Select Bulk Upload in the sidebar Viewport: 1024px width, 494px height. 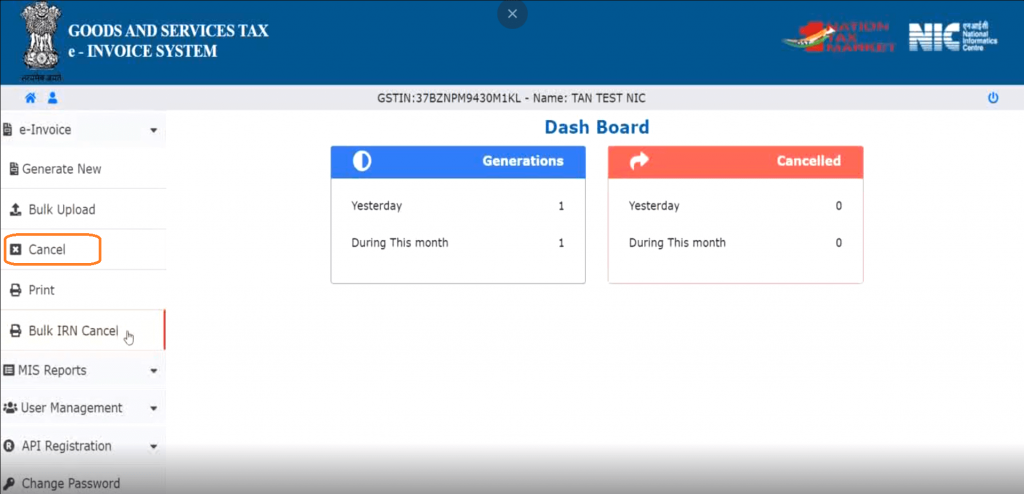(61, 210)
